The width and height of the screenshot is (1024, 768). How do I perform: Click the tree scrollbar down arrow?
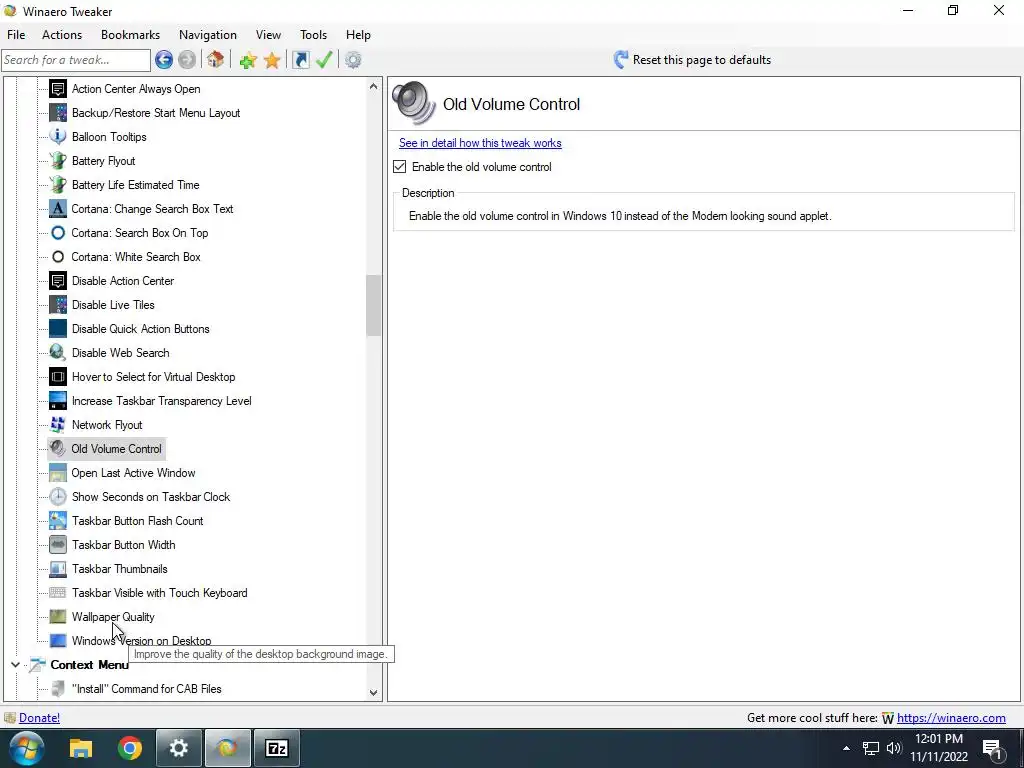click(374, 692)
